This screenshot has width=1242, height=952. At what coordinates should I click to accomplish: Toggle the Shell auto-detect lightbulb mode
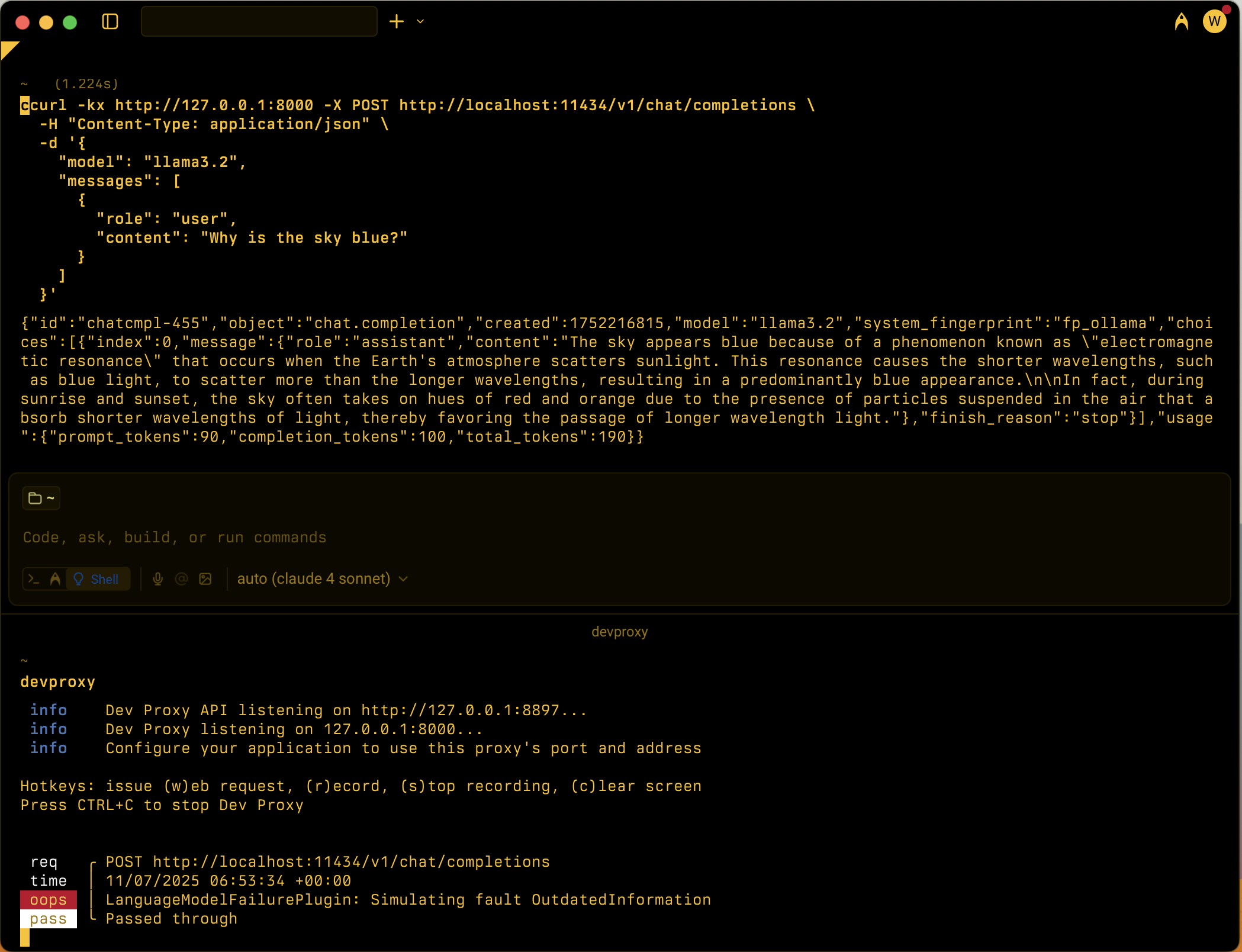point(98,579)
